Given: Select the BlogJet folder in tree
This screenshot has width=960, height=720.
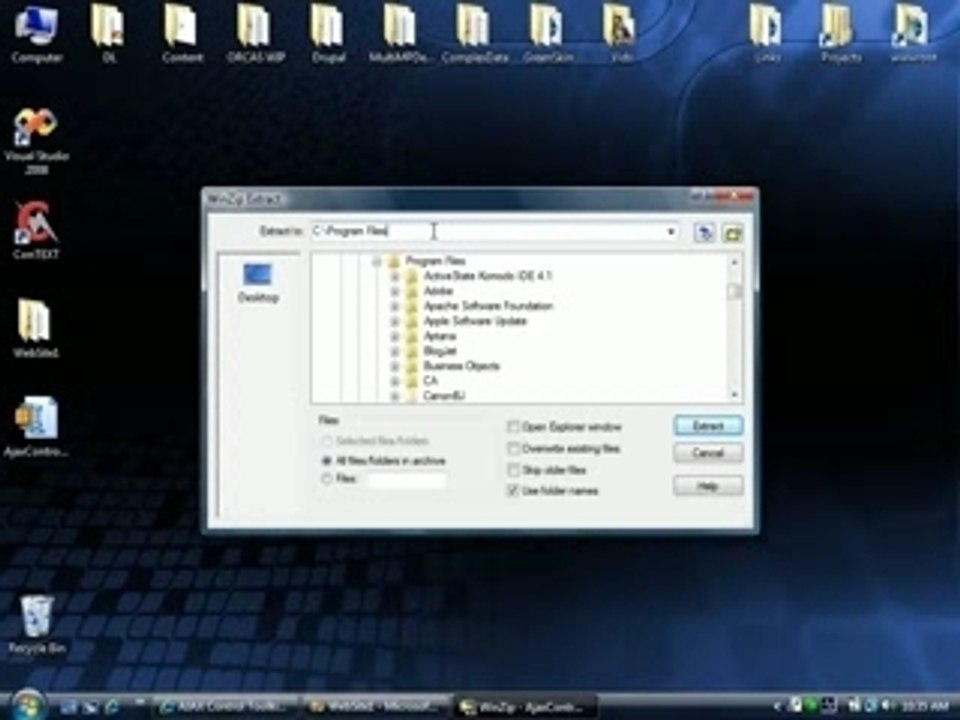Looking at the screenshot, I should click(x=440, y=351).
